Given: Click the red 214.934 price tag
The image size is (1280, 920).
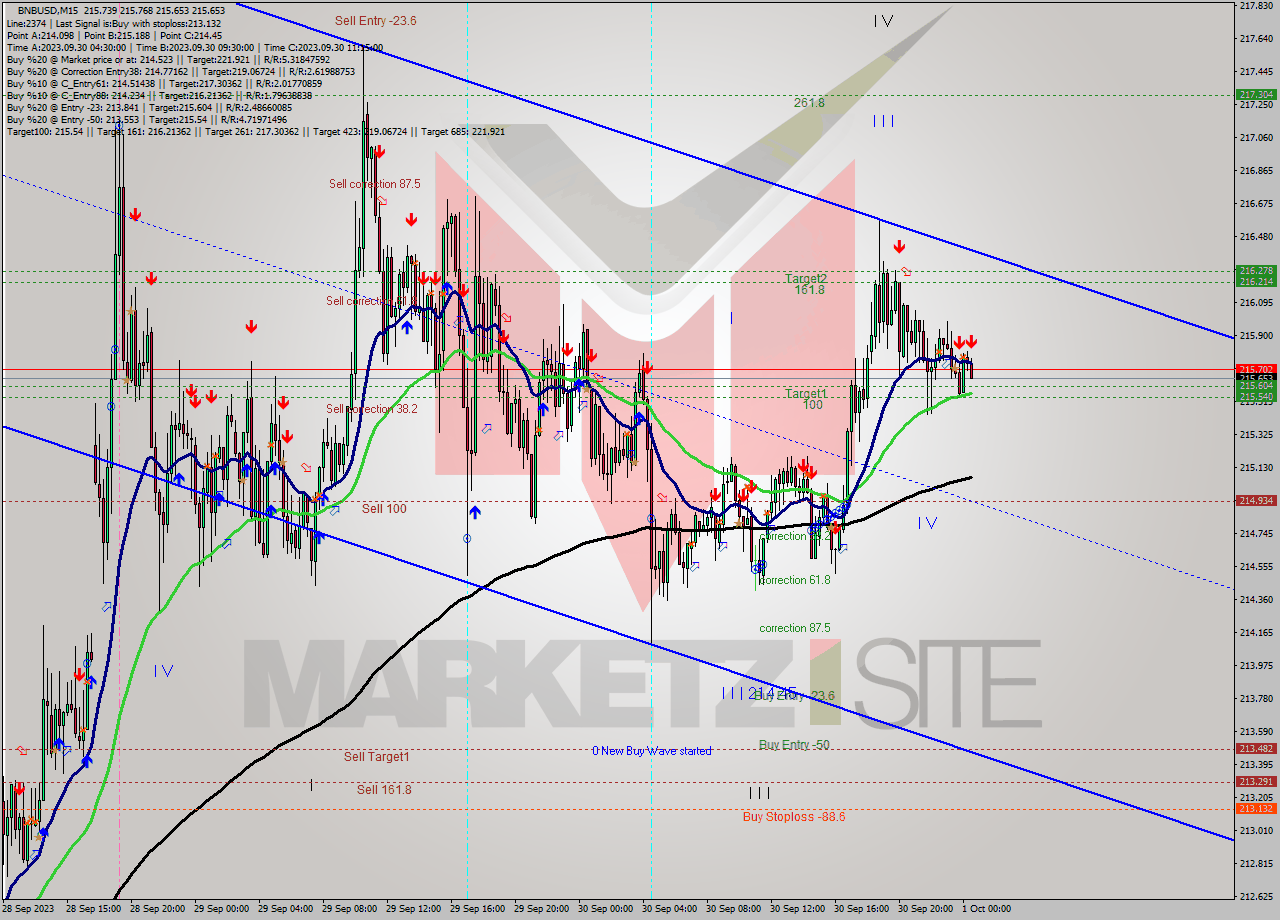Looking at the screenshot, I should pyautogui.click(x=1256, y=500).
